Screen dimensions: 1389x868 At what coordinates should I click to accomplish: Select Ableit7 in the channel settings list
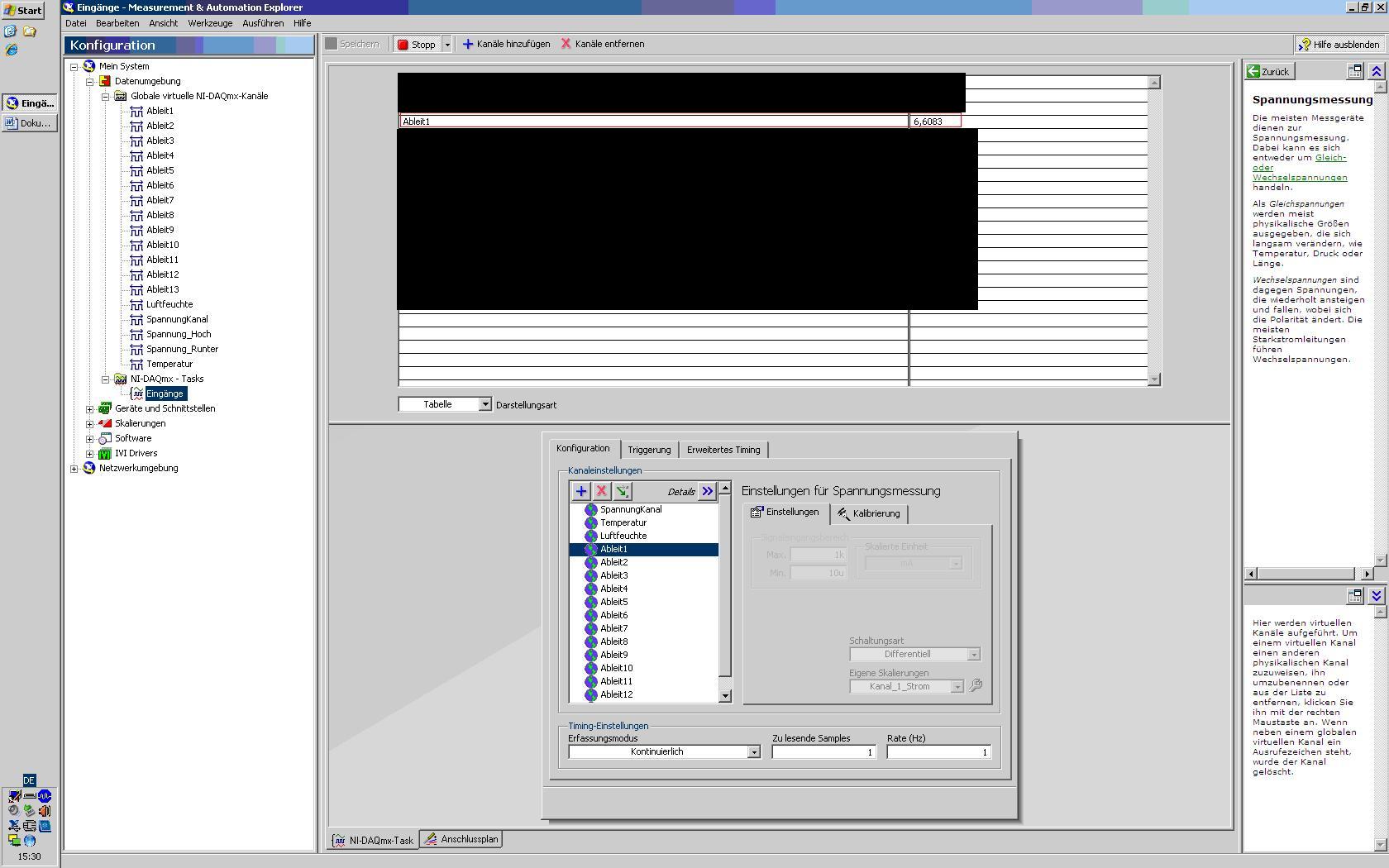click(613, 628)
